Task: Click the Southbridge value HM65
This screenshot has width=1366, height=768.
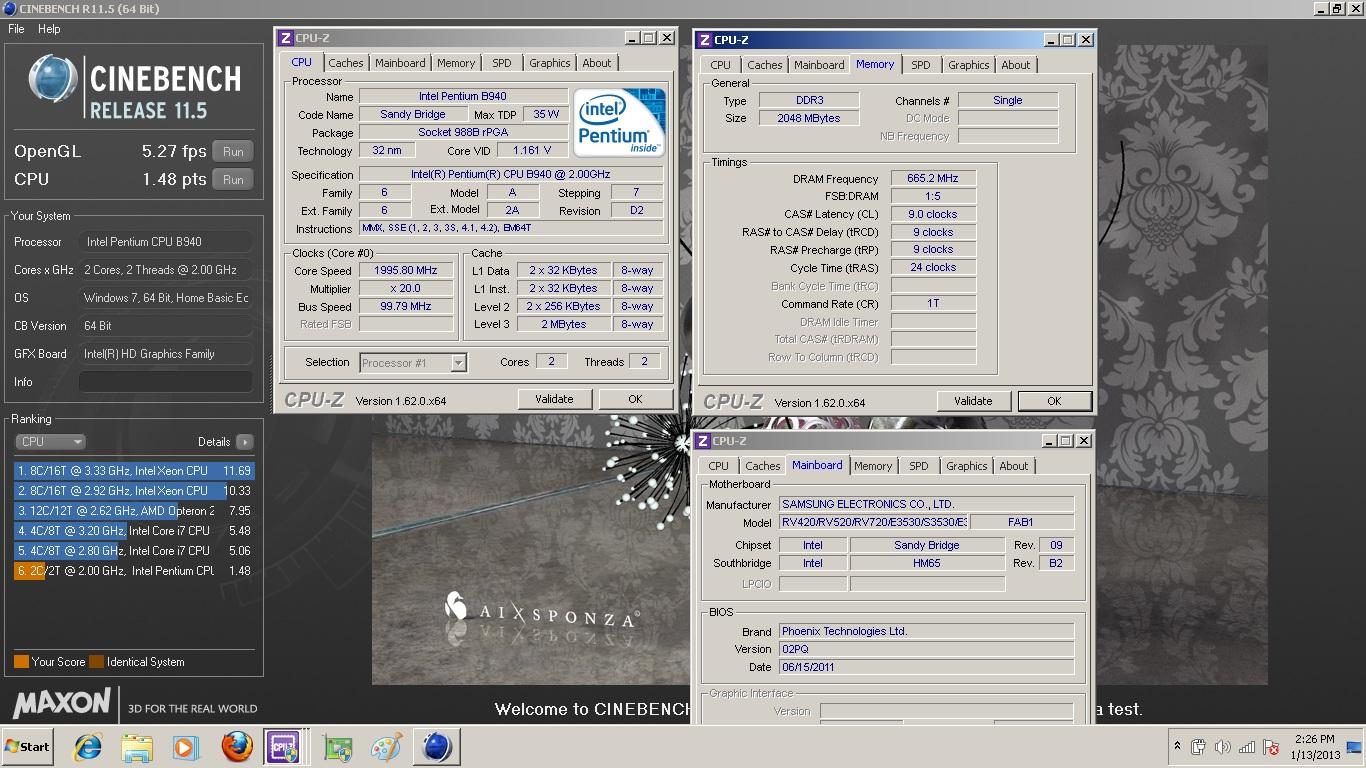Action: 927,564
